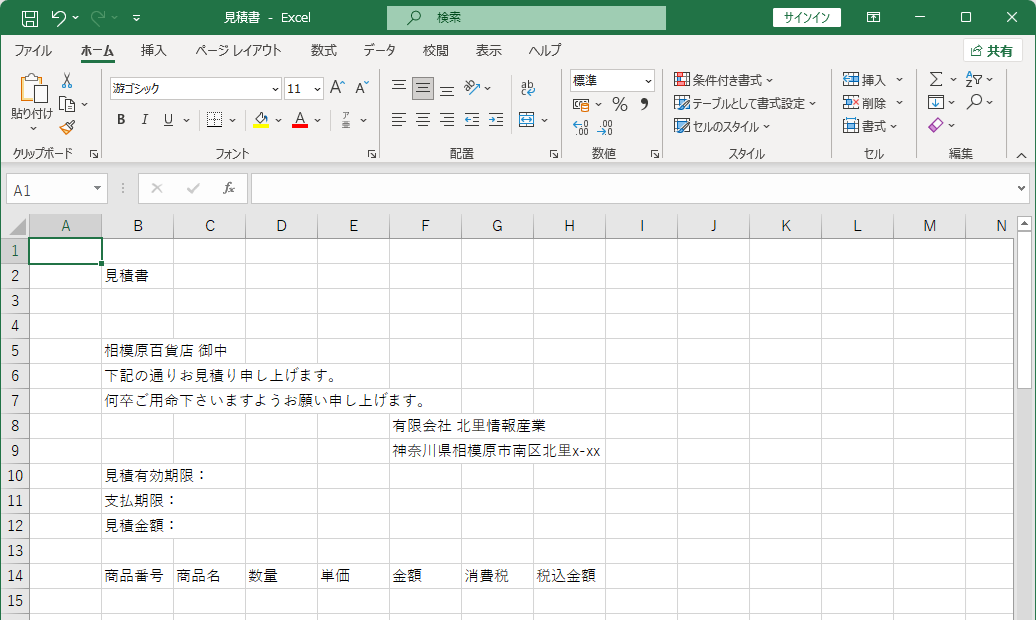The height and width of the screenshot is (620, 1036).
Task: Increase decimal places icon
Action: click(x=580, y=128)
